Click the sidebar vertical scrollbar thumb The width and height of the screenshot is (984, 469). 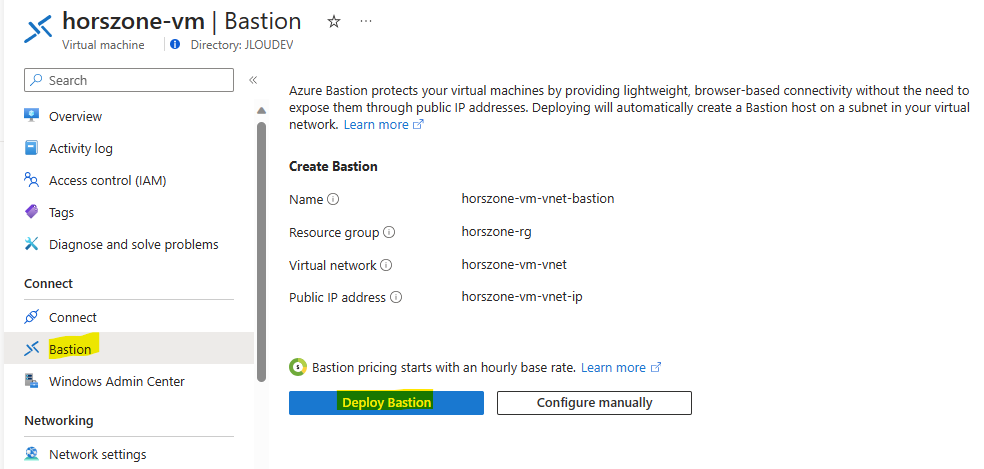(x=262, y=251)
